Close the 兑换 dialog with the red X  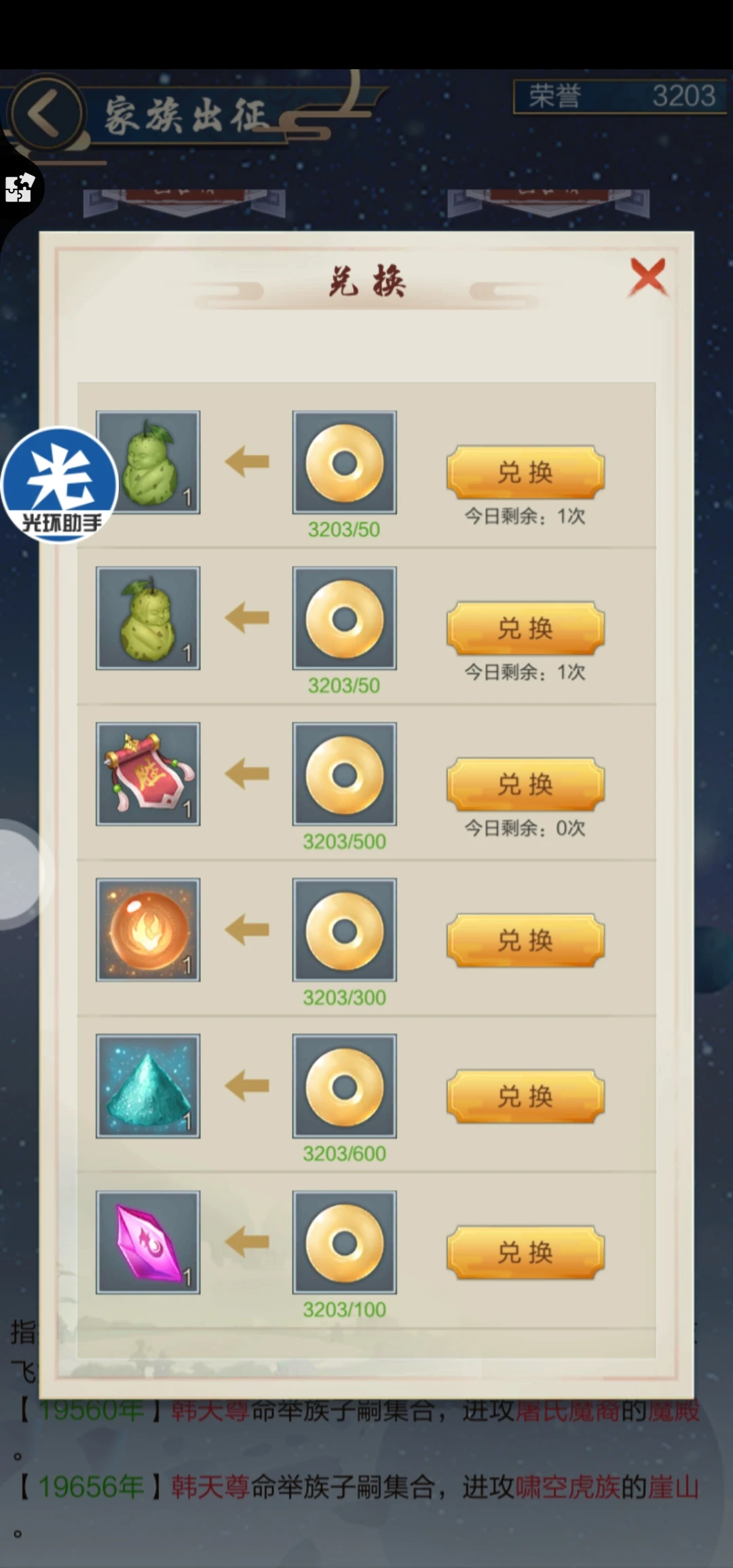pyautogui.click(x=648, y=277)
